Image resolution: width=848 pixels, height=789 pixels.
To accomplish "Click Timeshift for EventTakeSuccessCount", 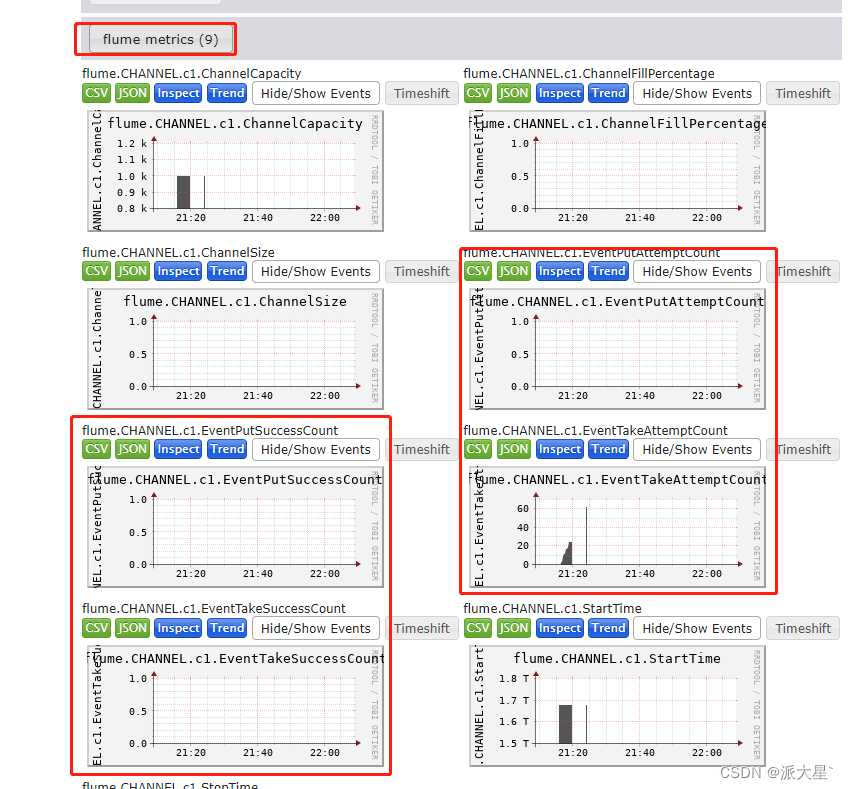I will pos(422,628).
